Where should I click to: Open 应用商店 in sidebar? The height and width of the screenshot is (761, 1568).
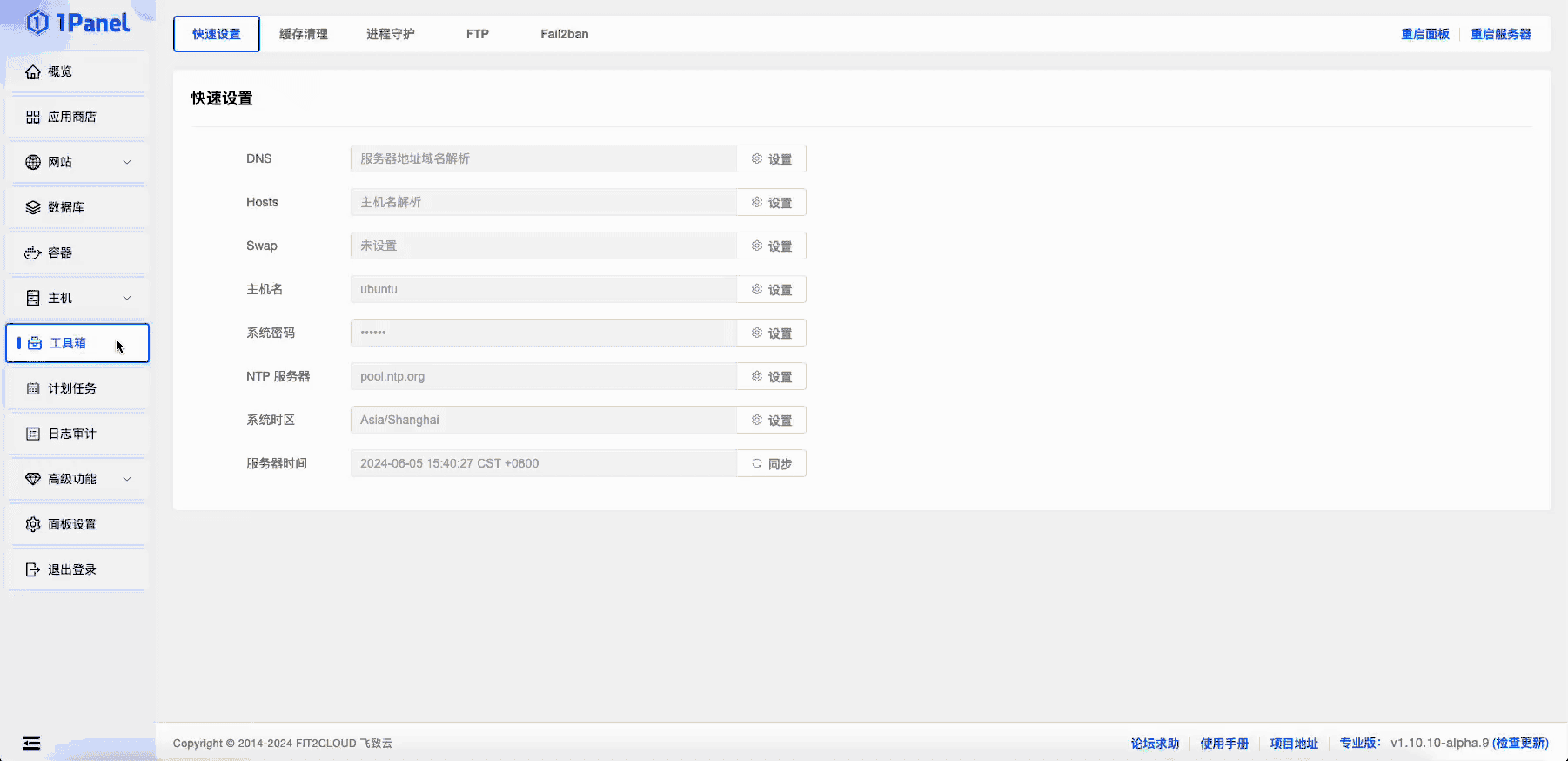[77, 117]
